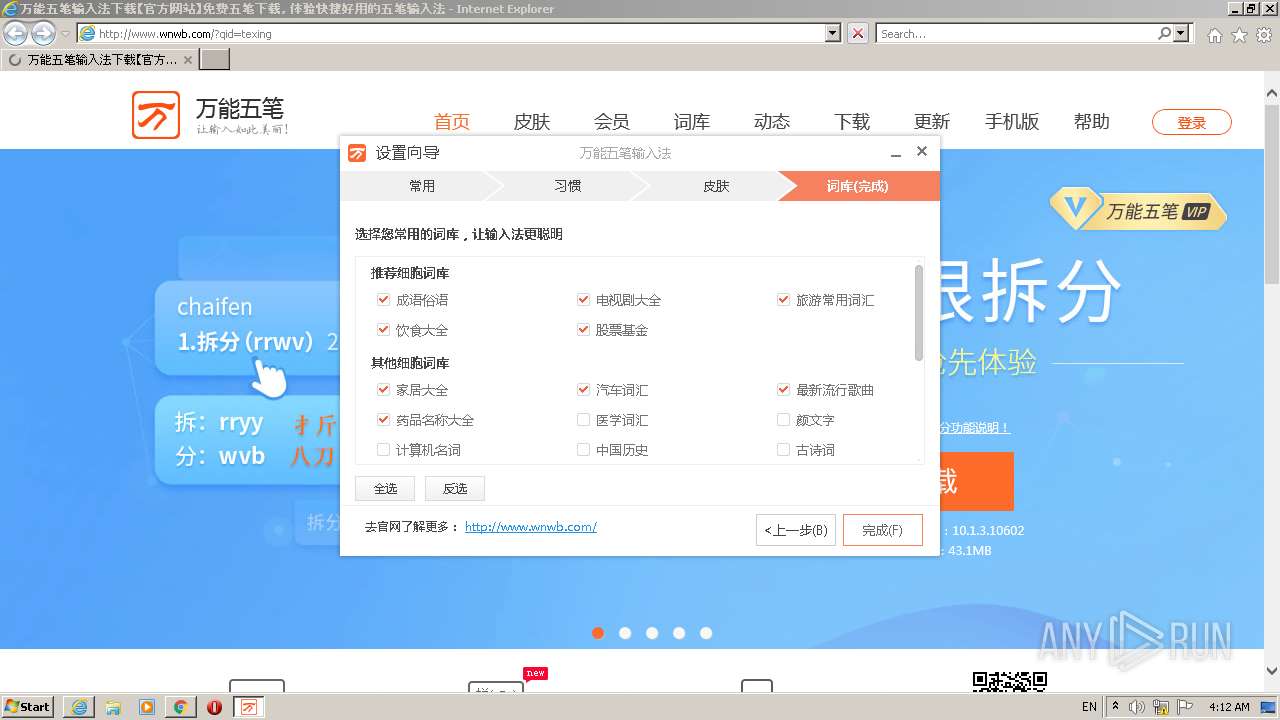Click 上一步(B) previous button
Viewport: 1280px width, 720px height.
click(x=796, y=530)
